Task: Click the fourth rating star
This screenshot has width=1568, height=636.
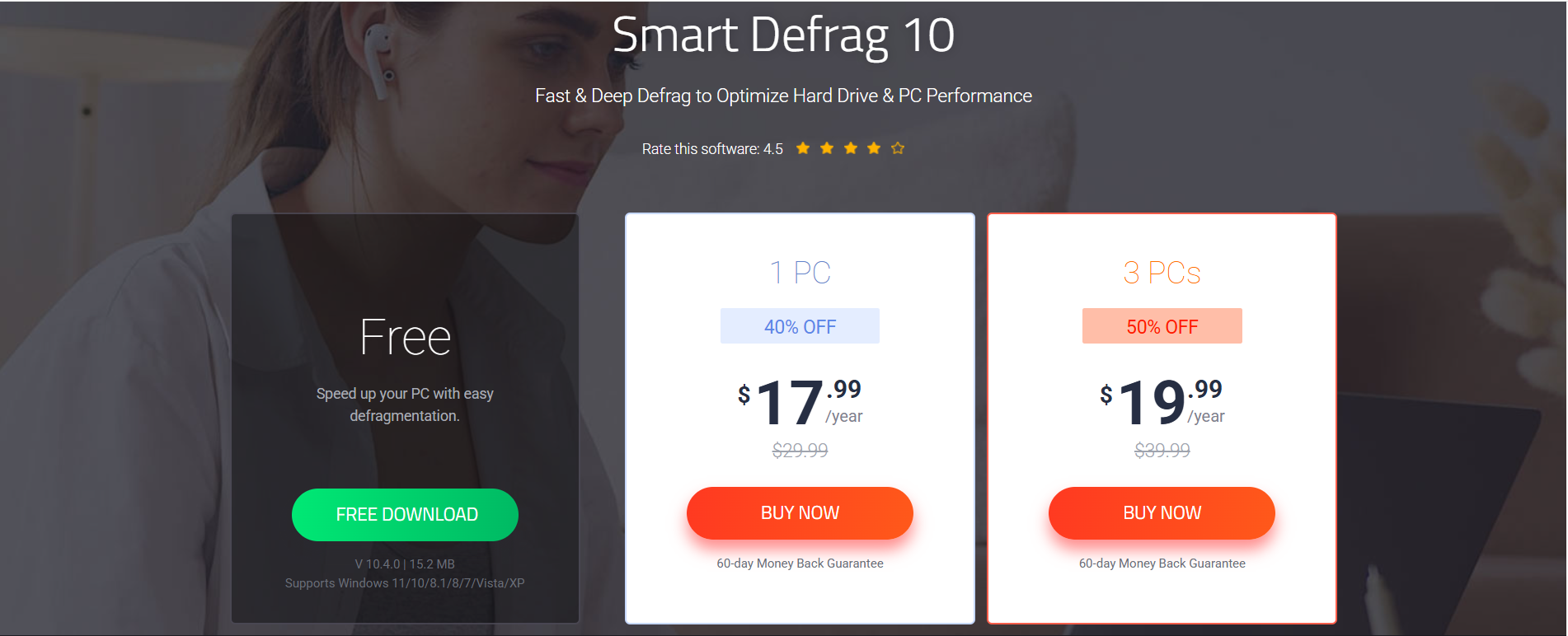Action: pyautogui.click(x=874, y=148)
